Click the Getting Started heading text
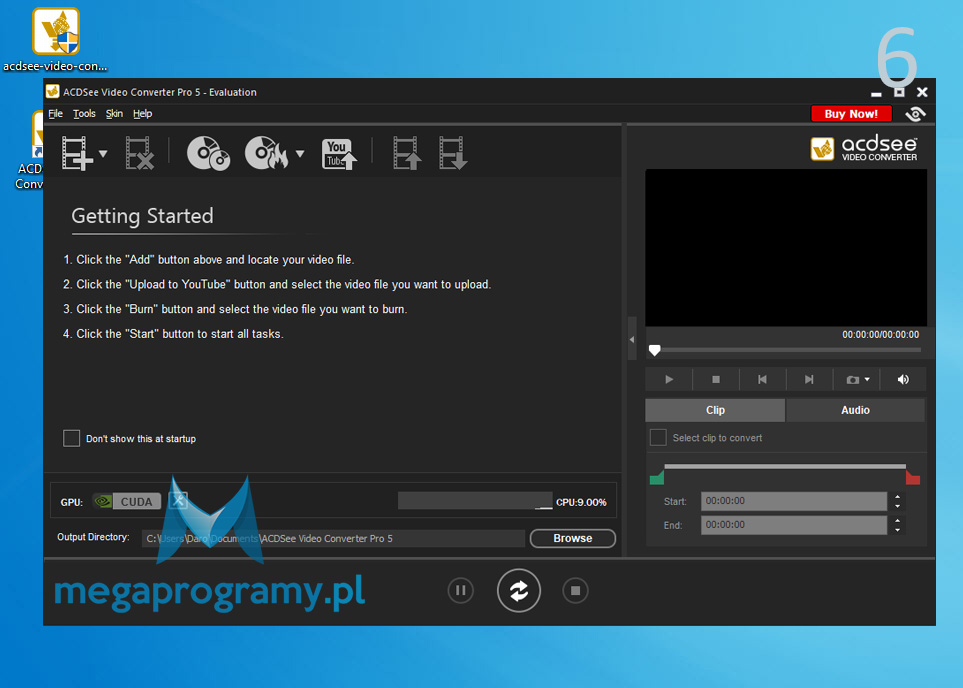The image size is (963, 688). click(142, 216)
